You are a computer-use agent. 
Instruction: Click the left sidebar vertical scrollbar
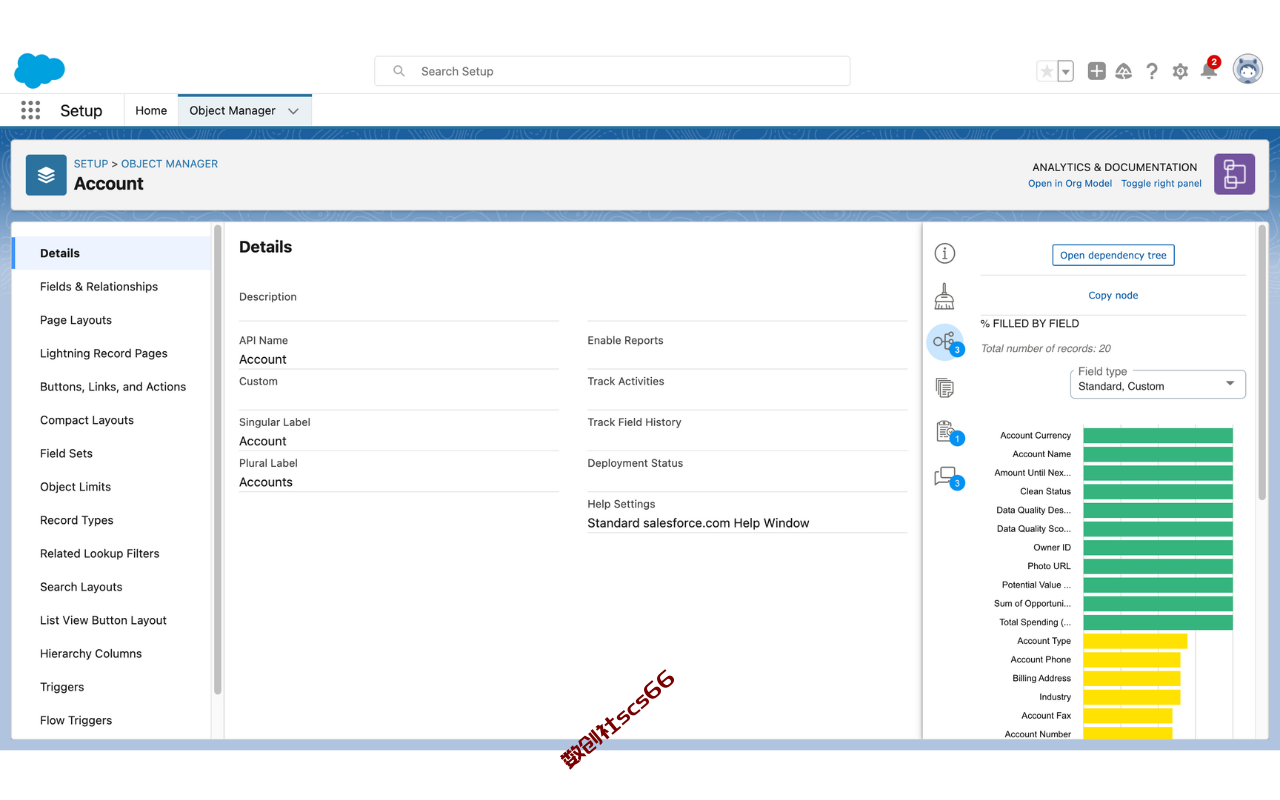pyautogui.click(x=218, y=460)
